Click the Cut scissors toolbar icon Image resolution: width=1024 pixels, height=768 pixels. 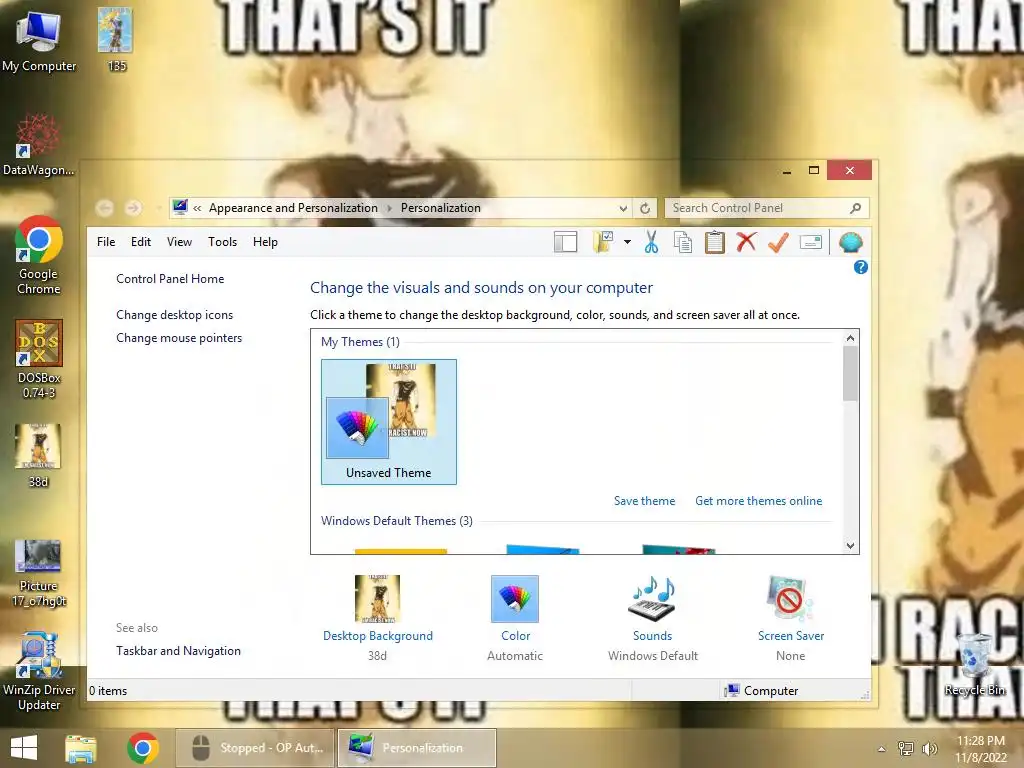point(651,242)
